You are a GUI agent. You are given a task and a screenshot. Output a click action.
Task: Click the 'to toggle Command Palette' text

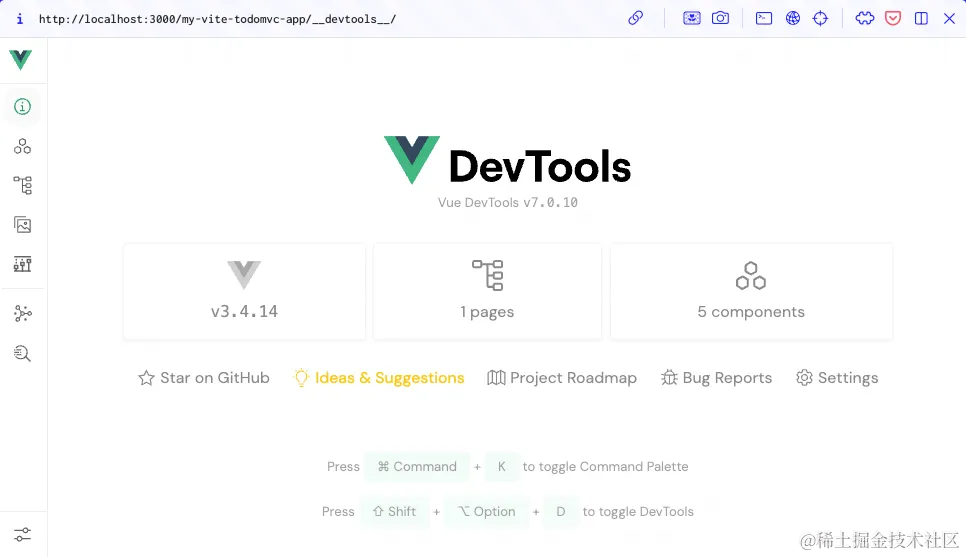click(606, 466)
